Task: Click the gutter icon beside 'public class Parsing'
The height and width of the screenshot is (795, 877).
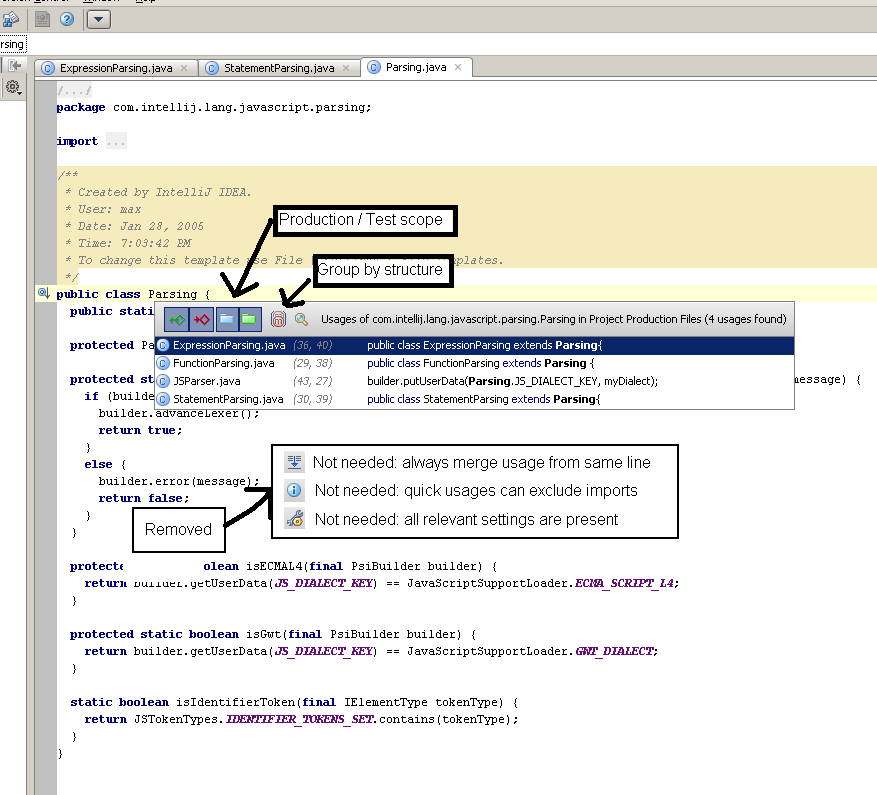Action: 44,293
